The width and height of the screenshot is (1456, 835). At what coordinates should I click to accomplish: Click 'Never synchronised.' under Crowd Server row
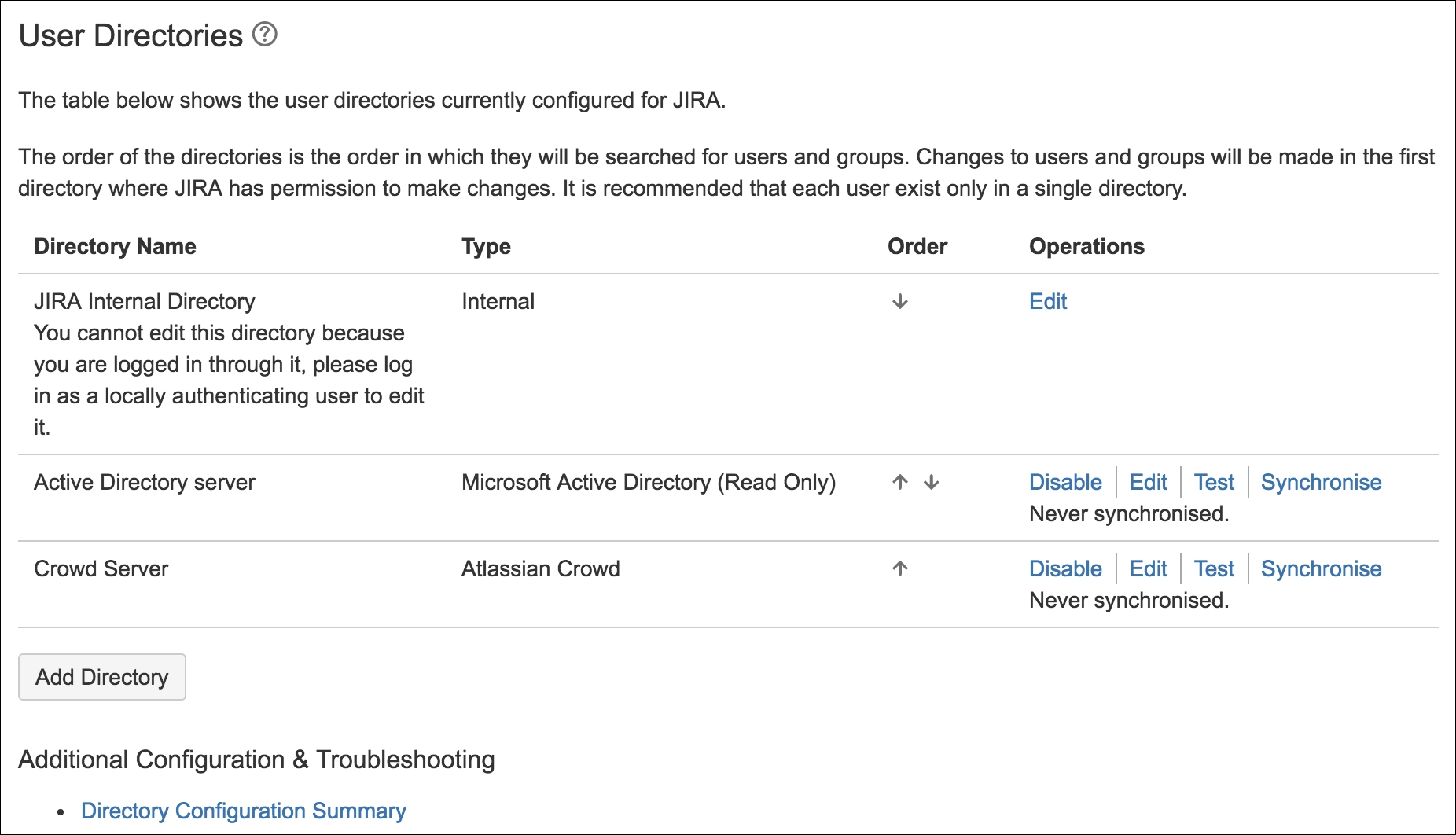1129,600
